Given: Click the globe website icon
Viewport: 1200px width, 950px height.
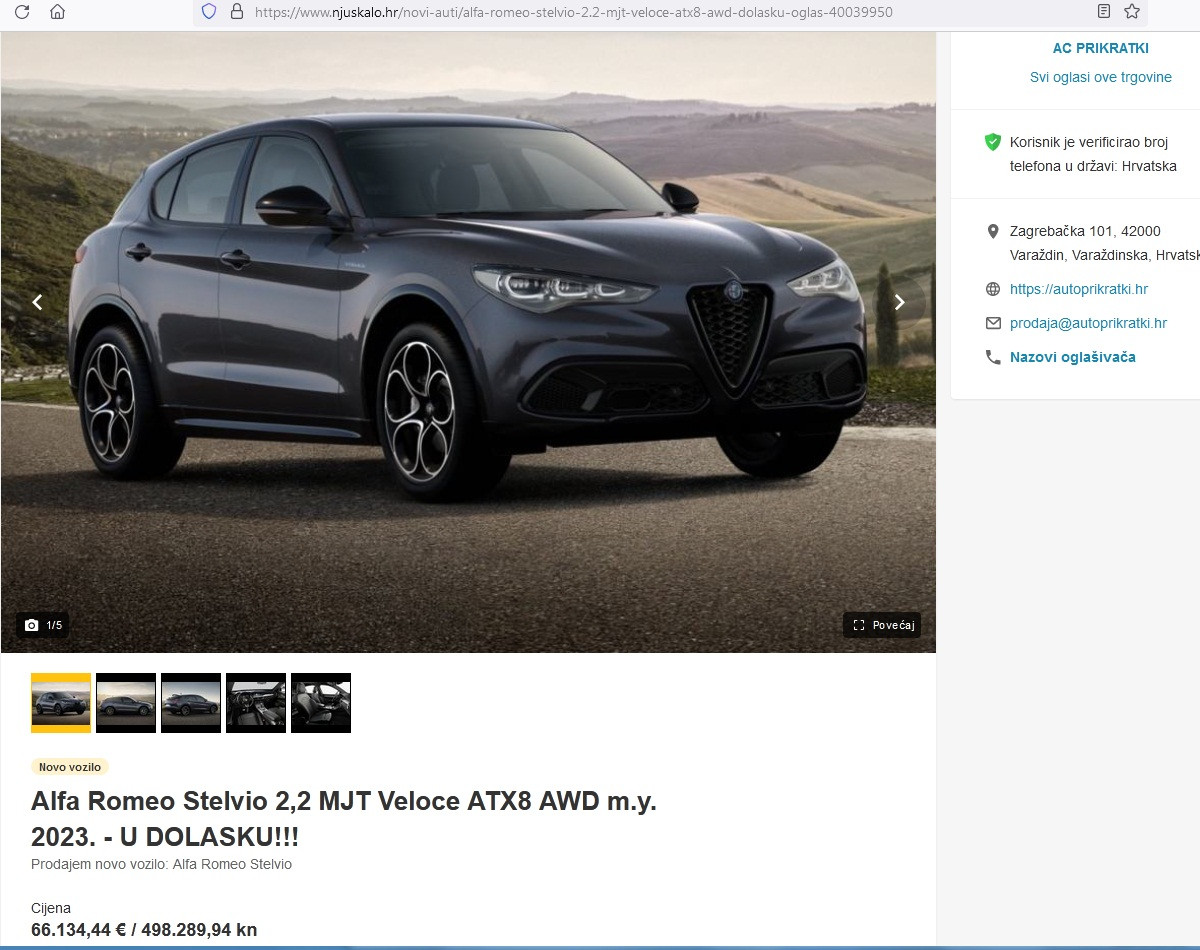Looking at the screenshot, I should (993, 289).
